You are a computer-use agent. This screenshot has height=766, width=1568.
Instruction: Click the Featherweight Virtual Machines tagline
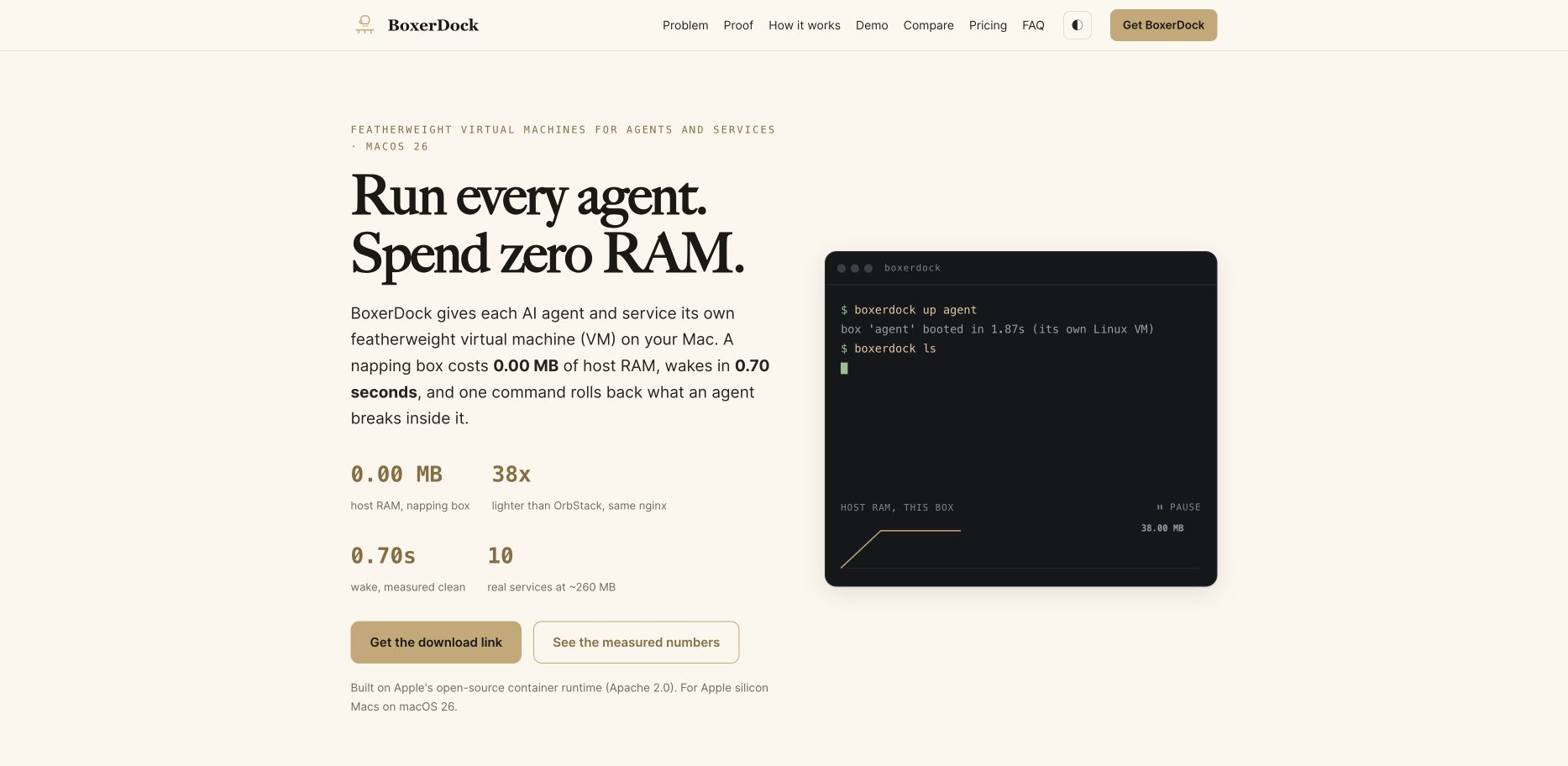pyautogui.click(x=563, y=138)
